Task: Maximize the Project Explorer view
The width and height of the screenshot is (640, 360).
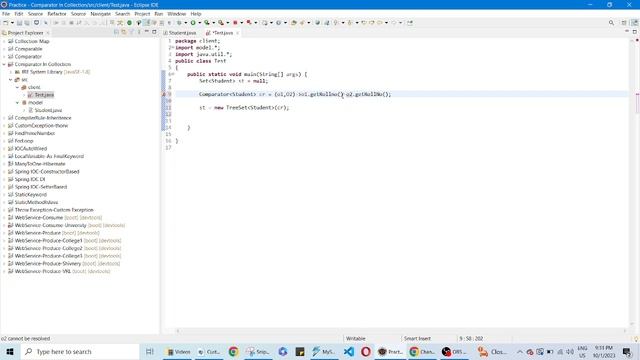Action: [x=154, y=32]
